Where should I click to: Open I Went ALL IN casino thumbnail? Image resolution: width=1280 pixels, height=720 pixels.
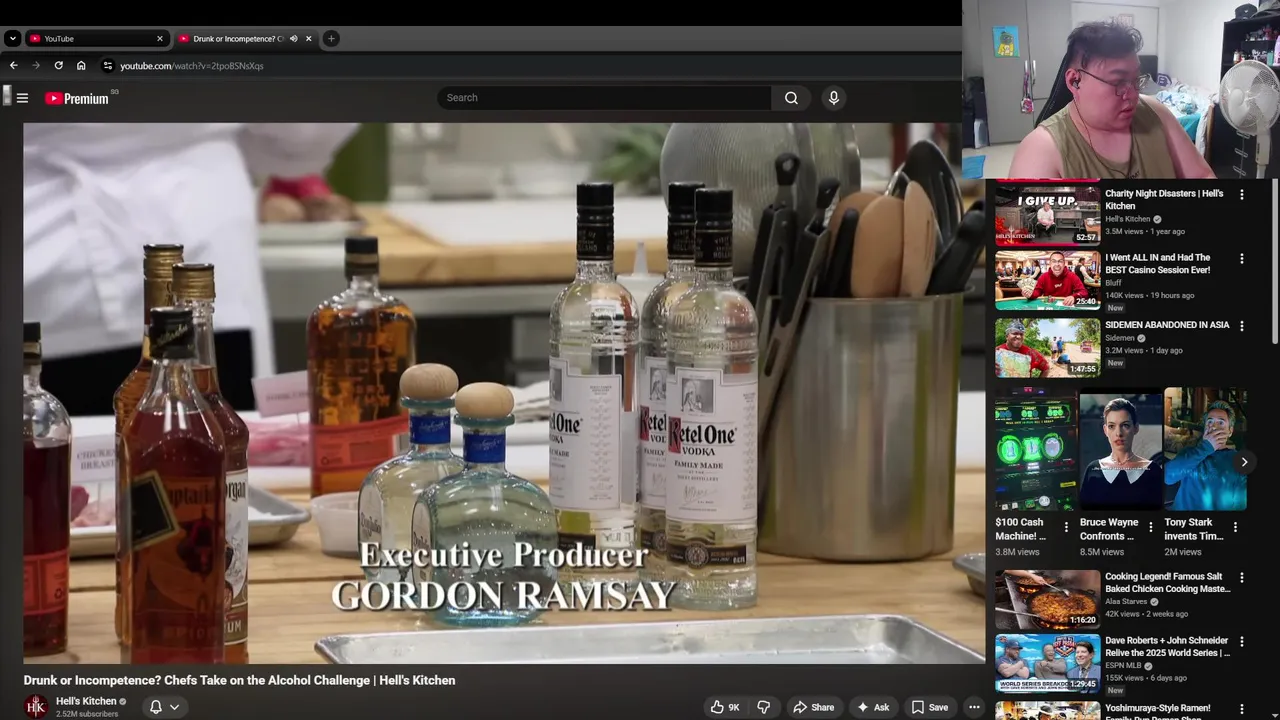(1047, 280)
